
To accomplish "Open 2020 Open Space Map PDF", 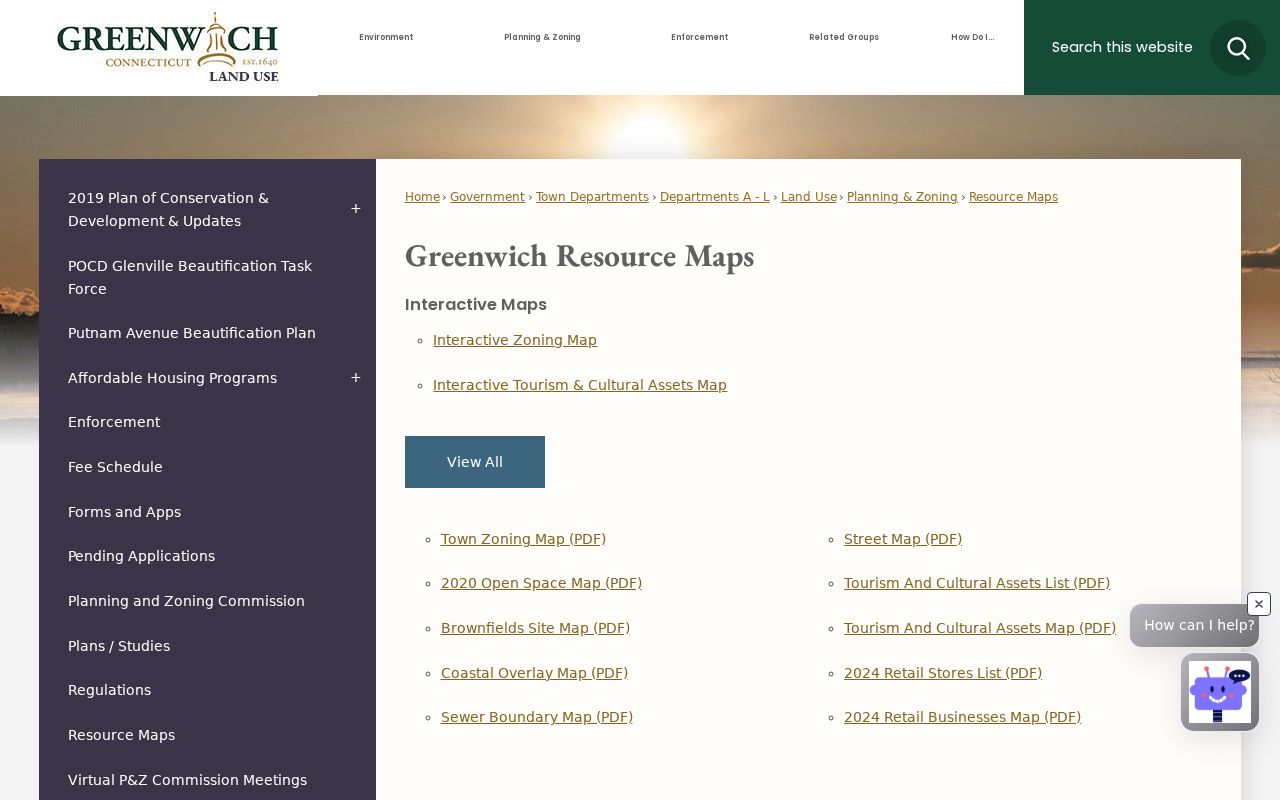I will pyautogui.click(x=541, y=583).
